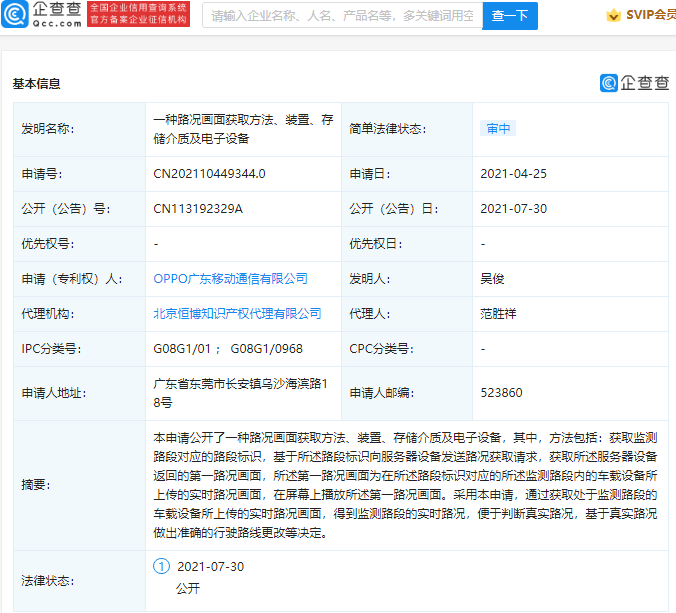676x613 pixels.
Task: Click the 基本信息 section heading
Action: coord(36,84)
